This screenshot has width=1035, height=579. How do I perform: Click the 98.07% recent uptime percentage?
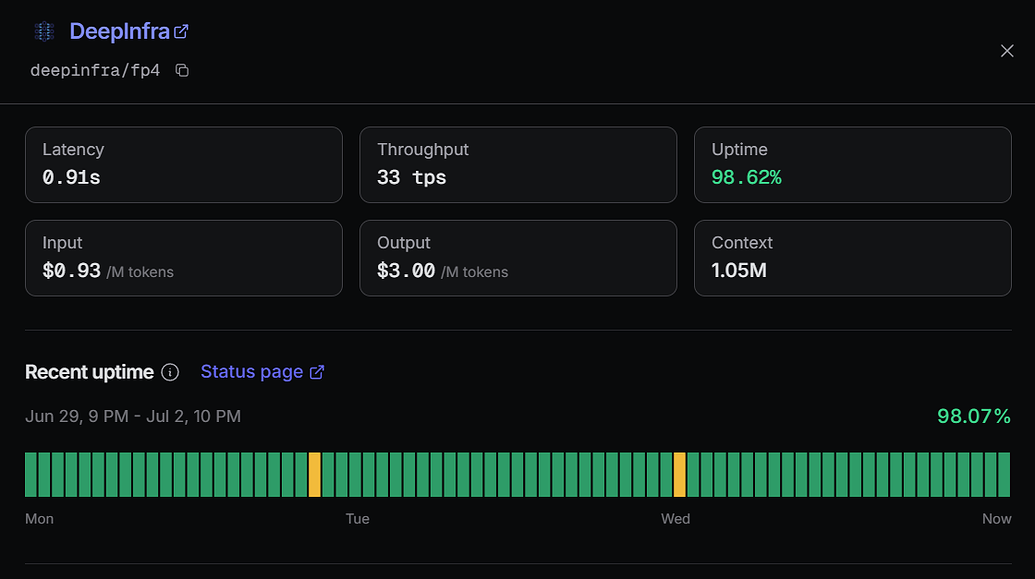click(x=974, y=417)
